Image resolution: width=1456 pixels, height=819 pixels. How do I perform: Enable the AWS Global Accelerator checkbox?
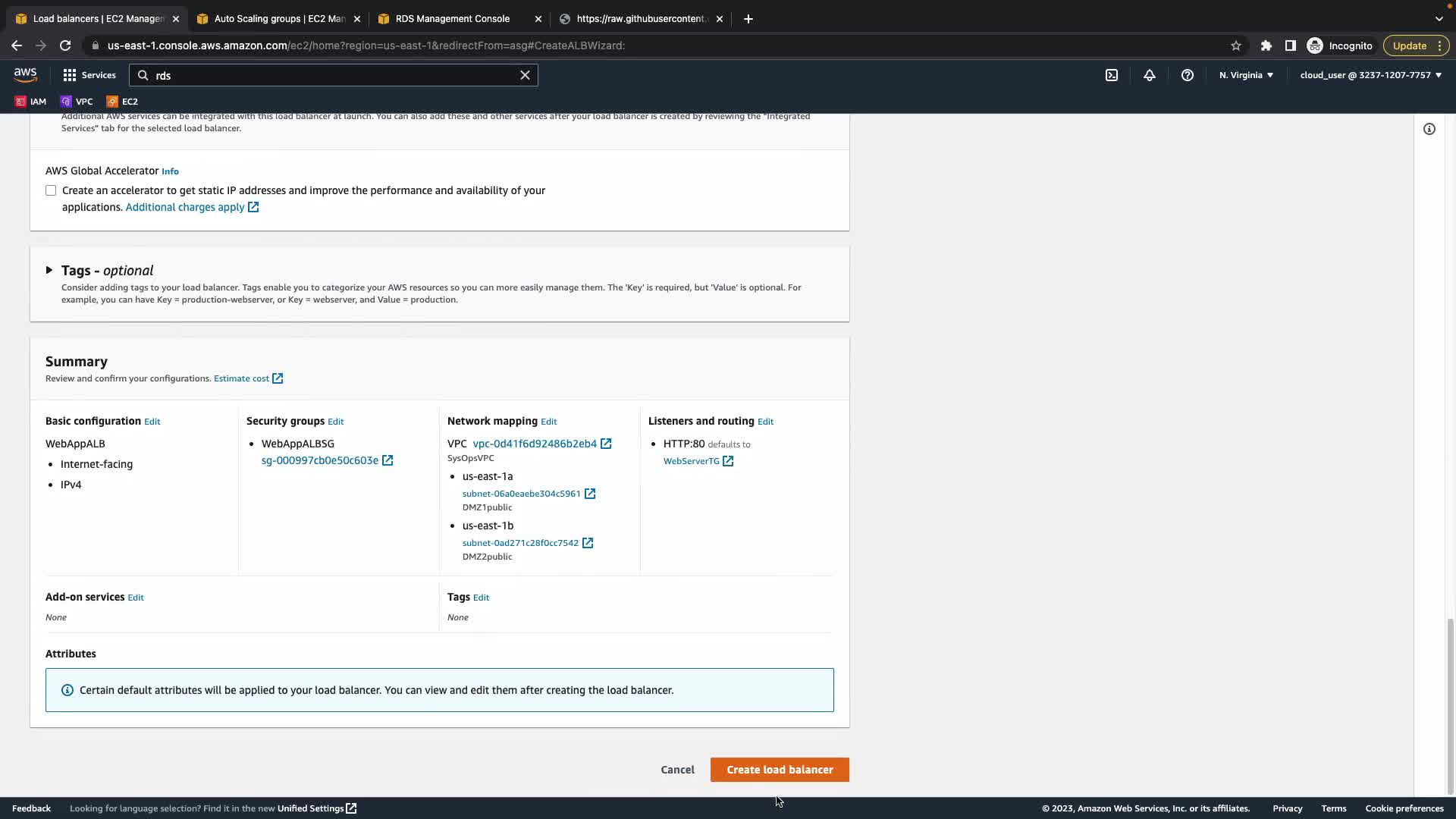pos(51,190)
